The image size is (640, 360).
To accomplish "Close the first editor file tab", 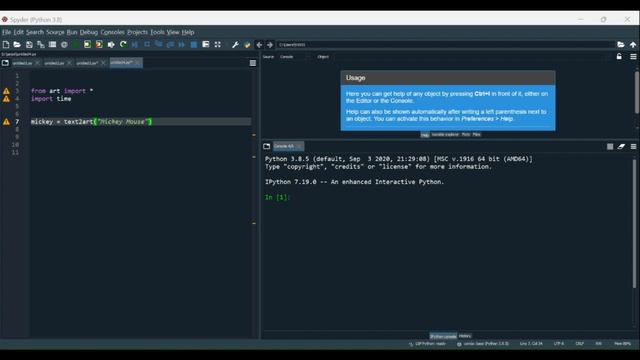I will pos(38,63).
